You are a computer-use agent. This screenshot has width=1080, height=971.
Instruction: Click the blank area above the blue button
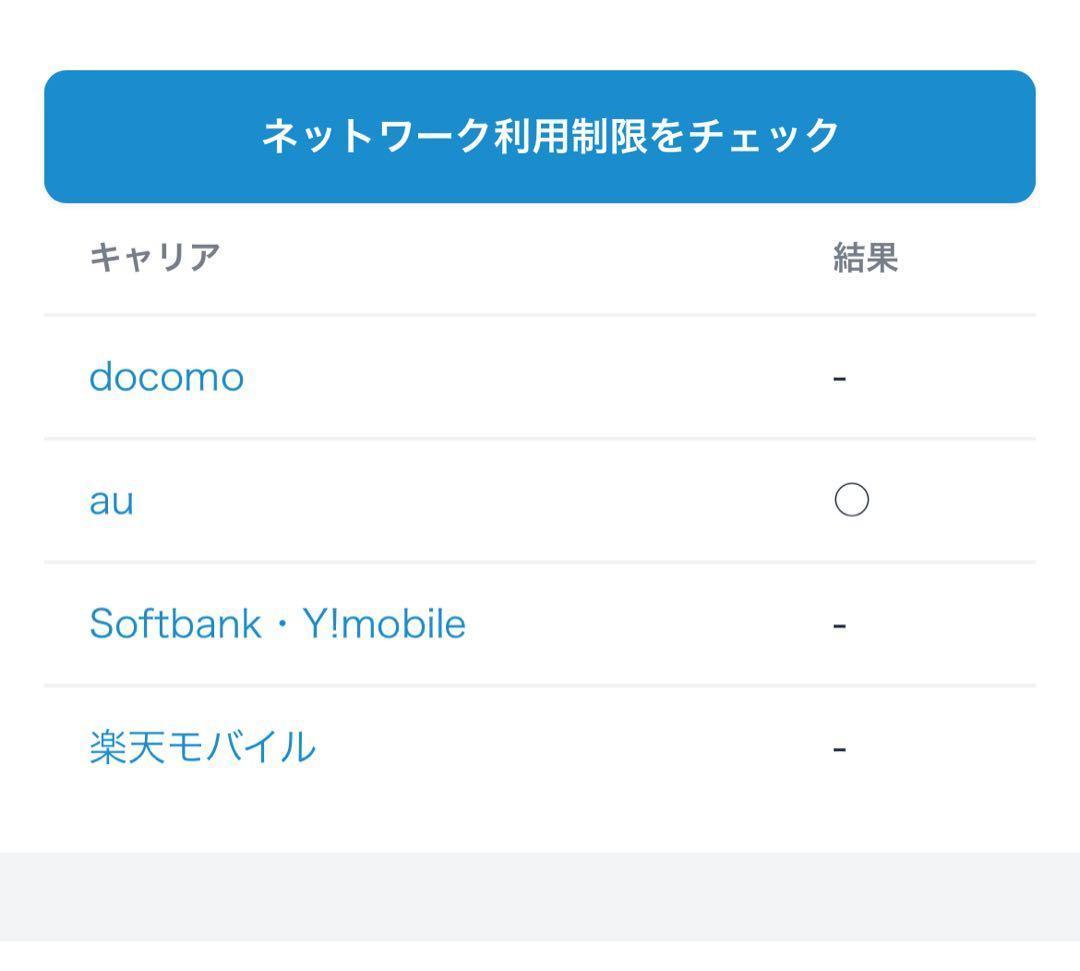(540, 35)
